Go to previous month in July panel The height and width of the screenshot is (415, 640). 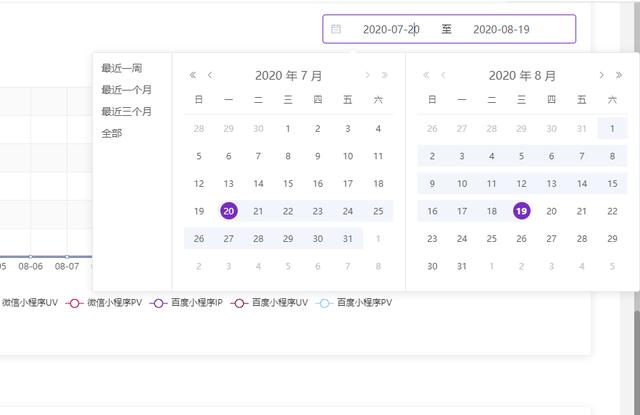click(210, 75)
